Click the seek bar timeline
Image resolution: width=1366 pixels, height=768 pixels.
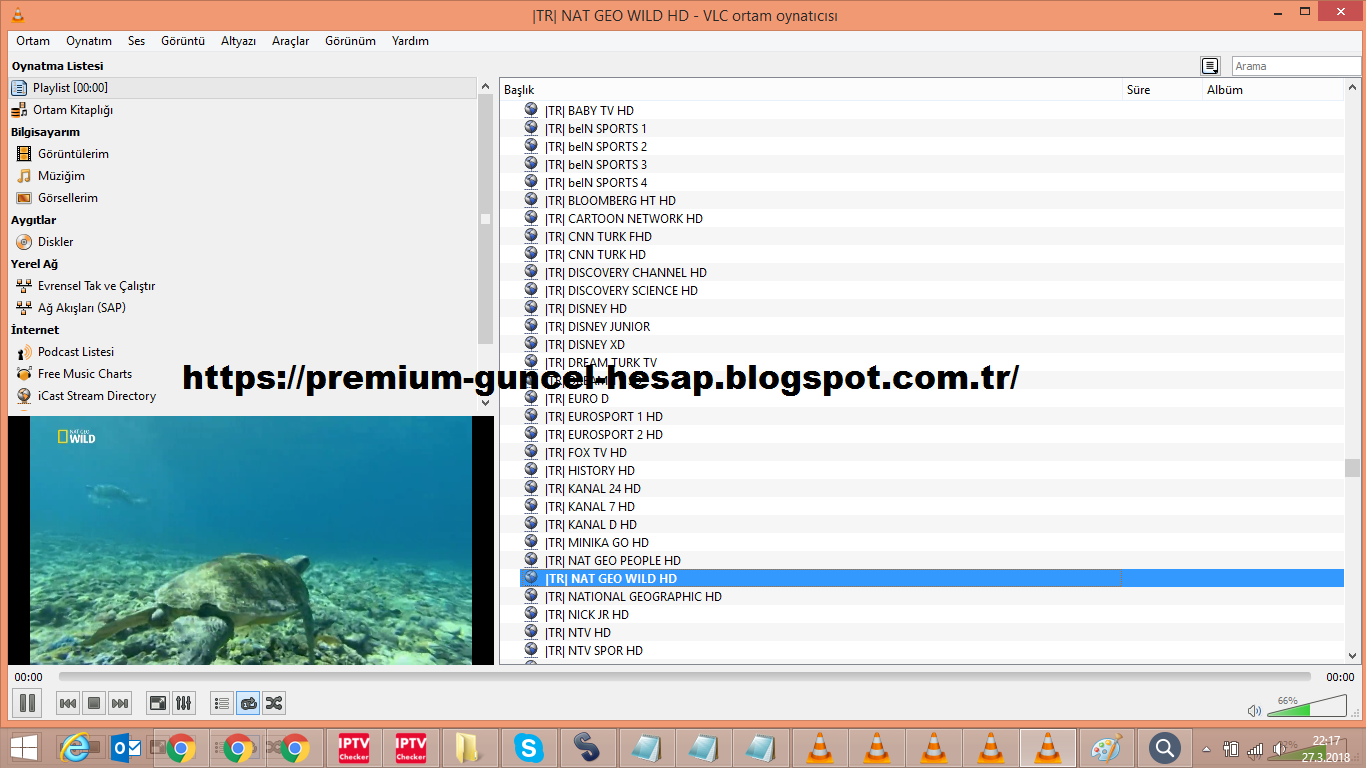pos(684,677)
